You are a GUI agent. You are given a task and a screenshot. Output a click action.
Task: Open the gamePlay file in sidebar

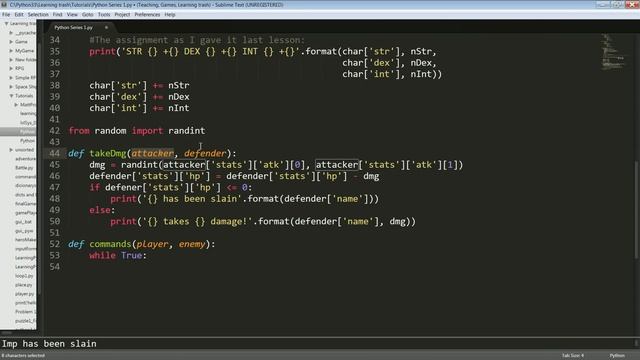[x=25, y=213]
